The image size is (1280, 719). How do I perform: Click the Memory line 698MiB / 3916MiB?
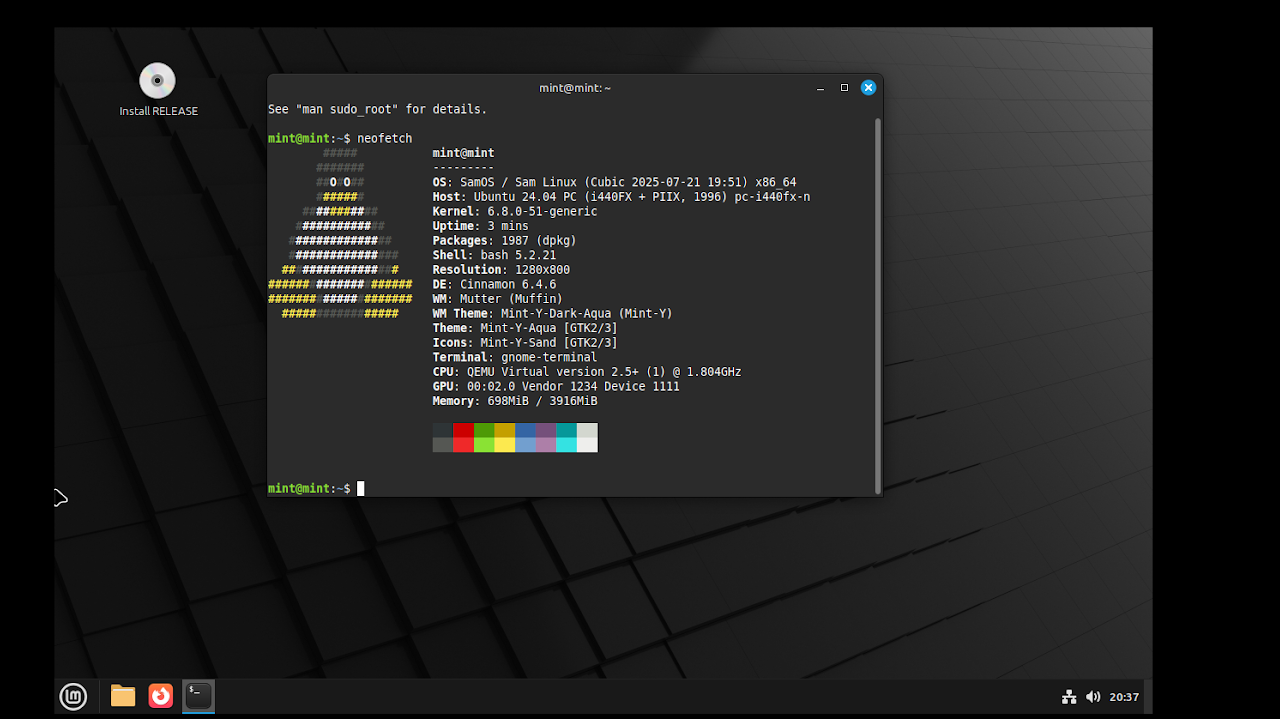click(514, 400)
